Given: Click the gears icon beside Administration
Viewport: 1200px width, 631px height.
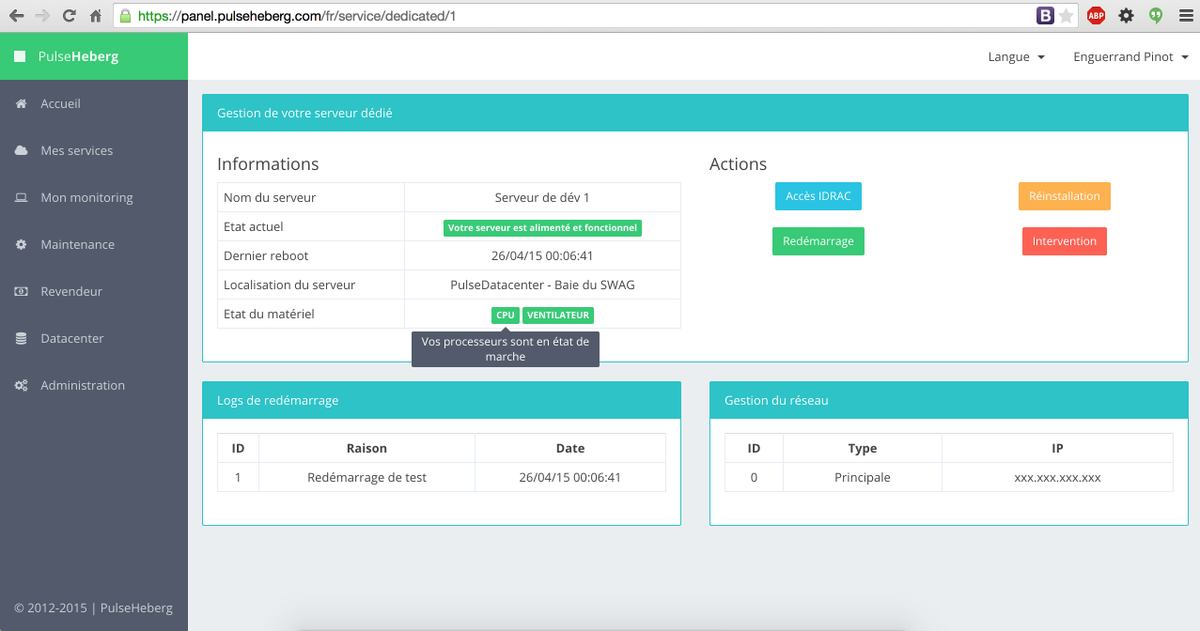Looking at the screenshot, I should coord(21,386).
